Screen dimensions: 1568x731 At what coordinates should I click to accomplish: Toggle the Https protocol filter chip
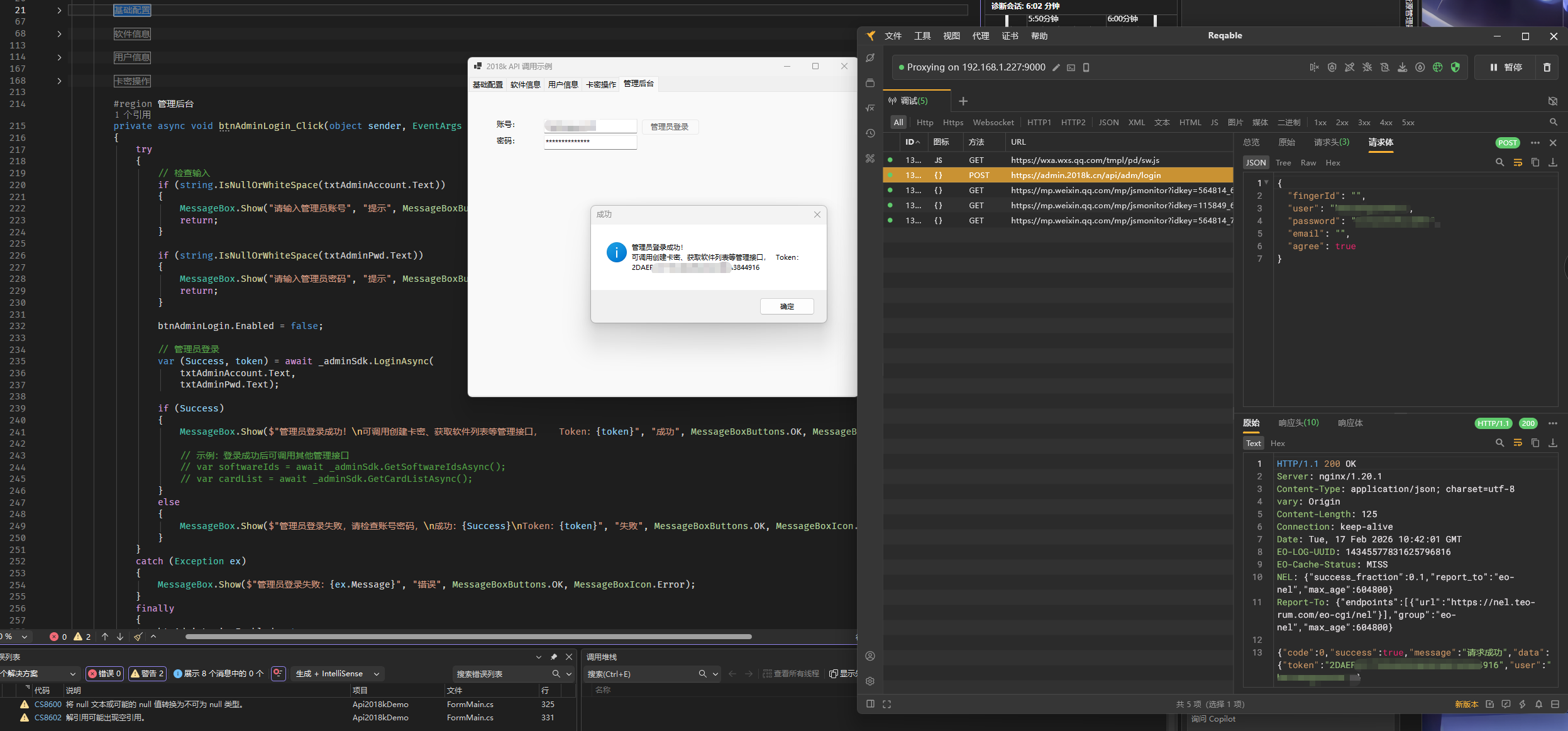pos(952,123)
